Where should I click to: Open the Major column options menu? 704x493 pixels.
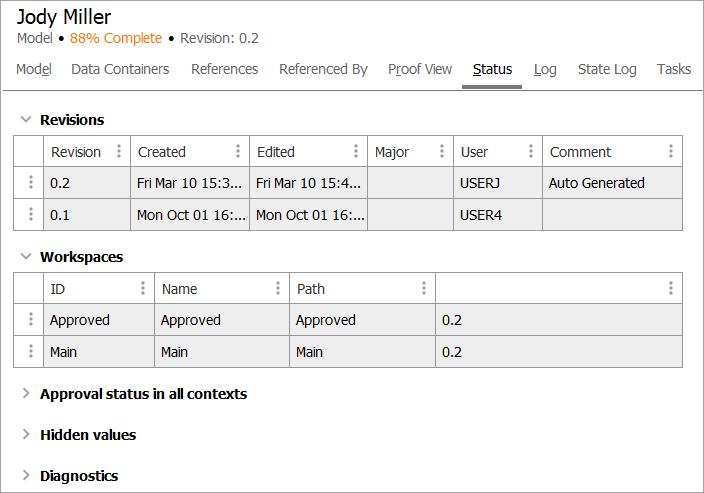442,152
